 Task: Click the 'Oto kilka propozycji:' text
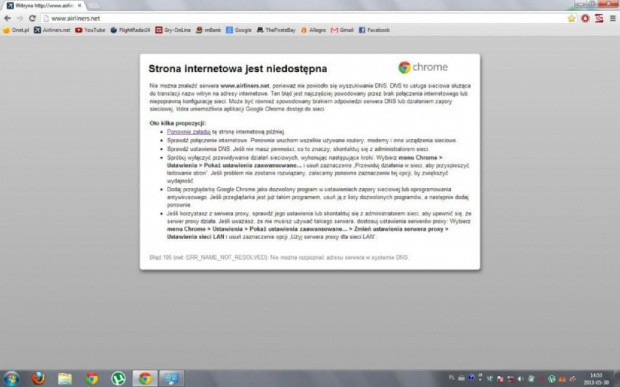[178, 123]
